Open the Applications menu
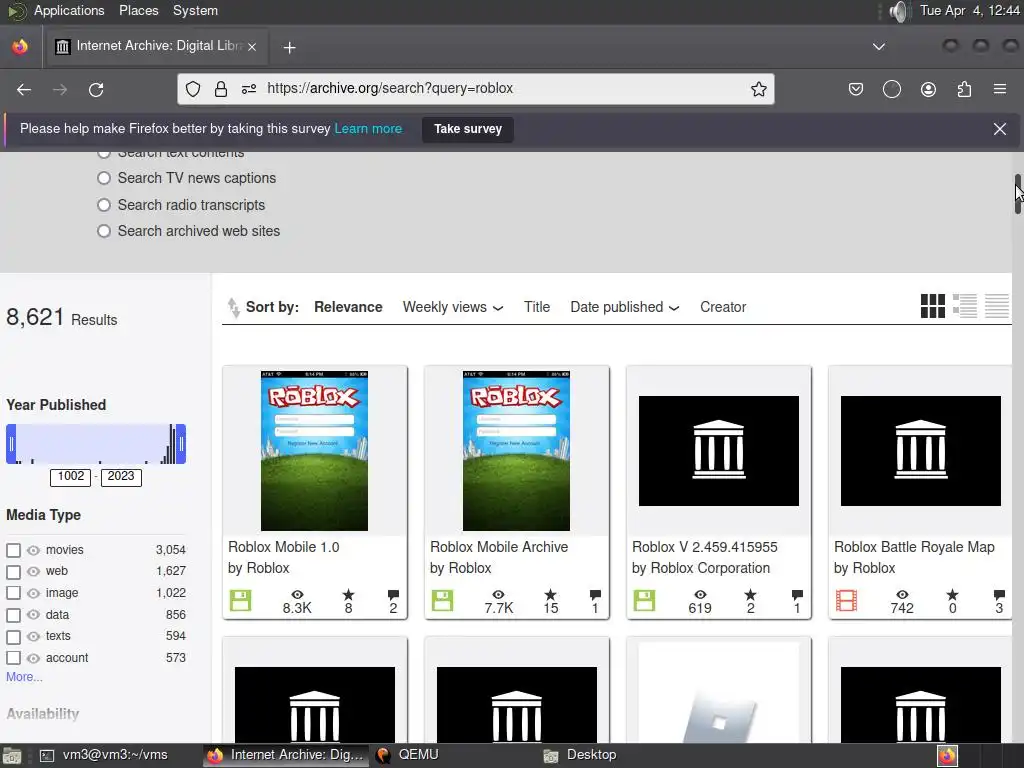 pos(69,10)
